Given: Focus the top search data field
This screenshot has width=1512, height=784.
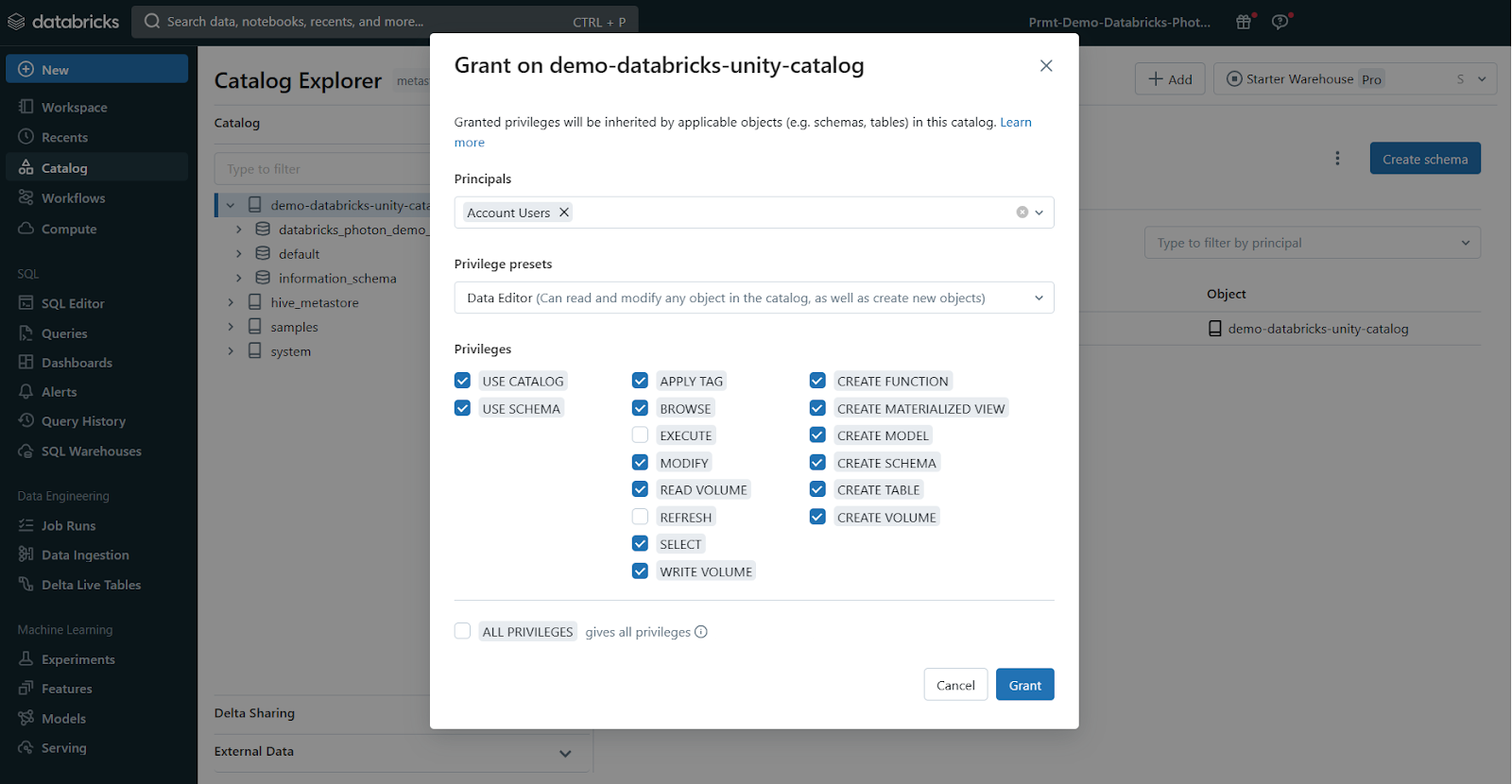Looking at the screenshot, I should tap(386, 22).
